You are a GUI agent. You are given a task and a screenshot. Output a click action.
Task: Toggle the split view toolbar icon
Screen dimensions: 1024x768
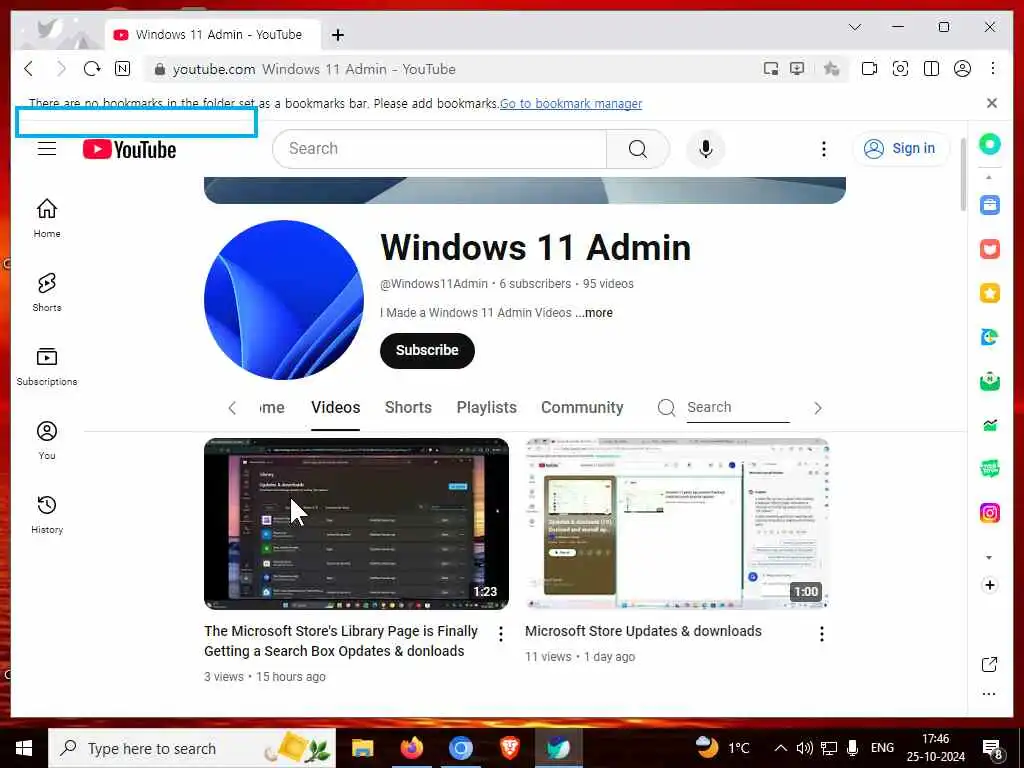pos(931,69)
